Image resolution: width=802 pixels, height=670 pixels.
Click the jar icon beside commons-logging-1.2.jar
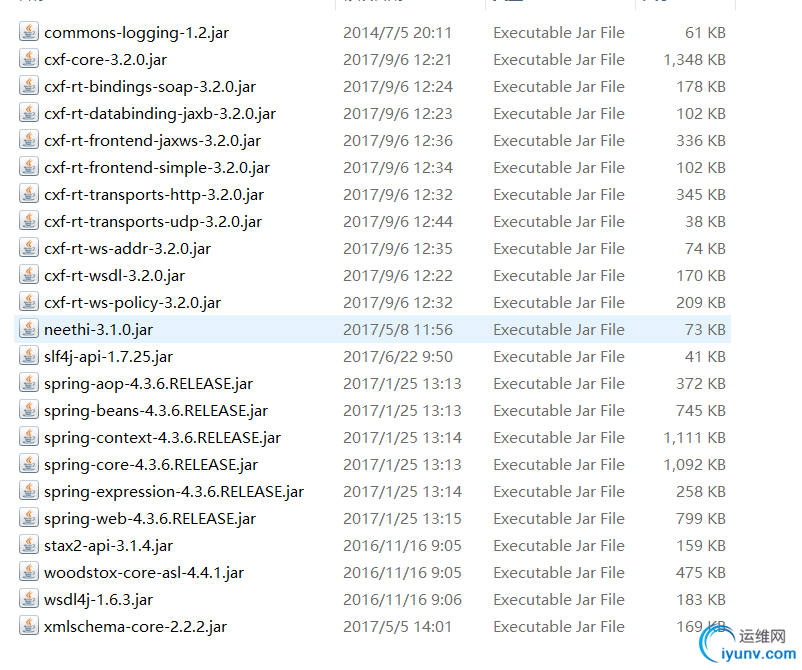(29, 32)
